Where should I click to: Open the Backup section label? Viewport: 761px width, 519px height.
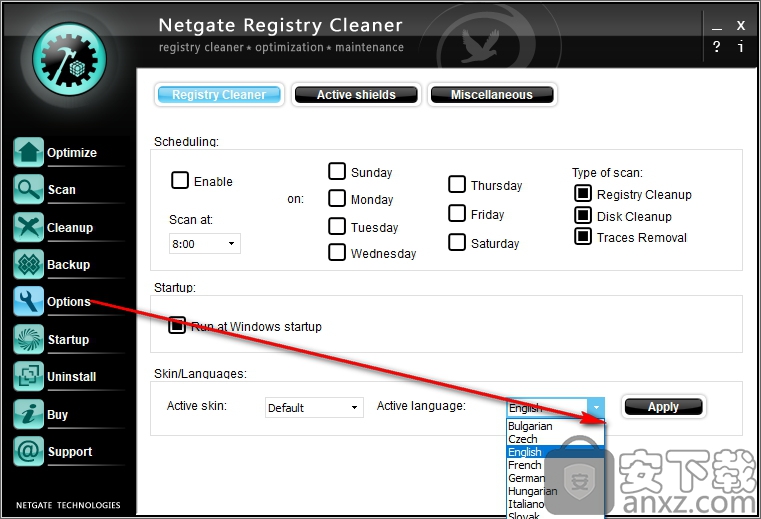68,265
